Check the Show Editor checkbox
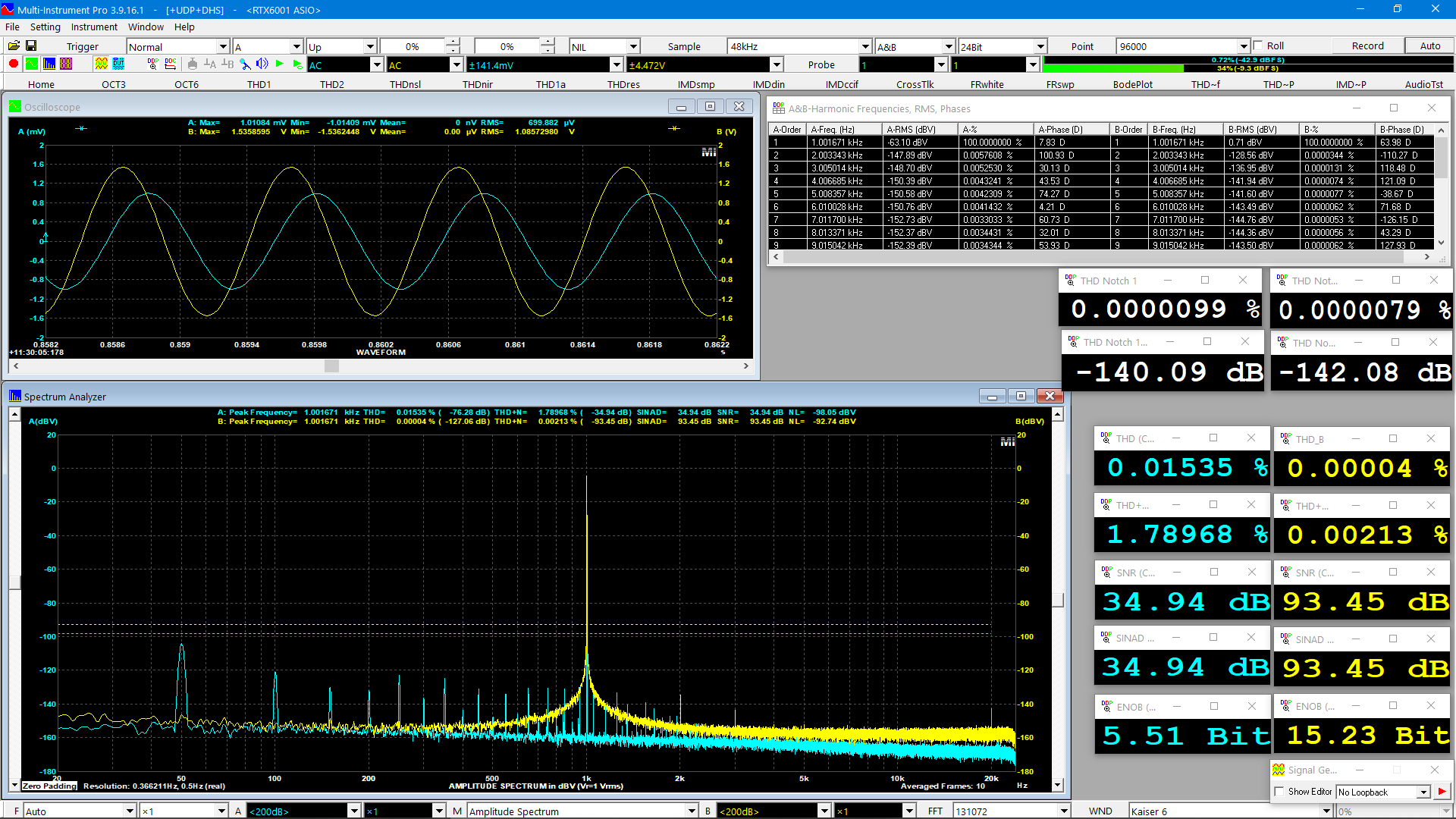 (1280, 792)
